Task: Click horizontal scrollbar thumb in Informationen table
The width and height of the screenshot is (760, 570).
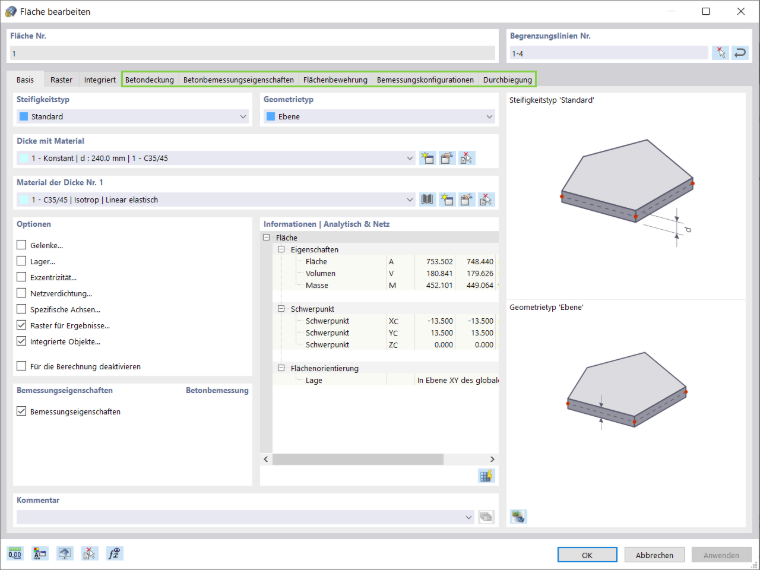Action: pyautogui.click(x=358, y=459)
